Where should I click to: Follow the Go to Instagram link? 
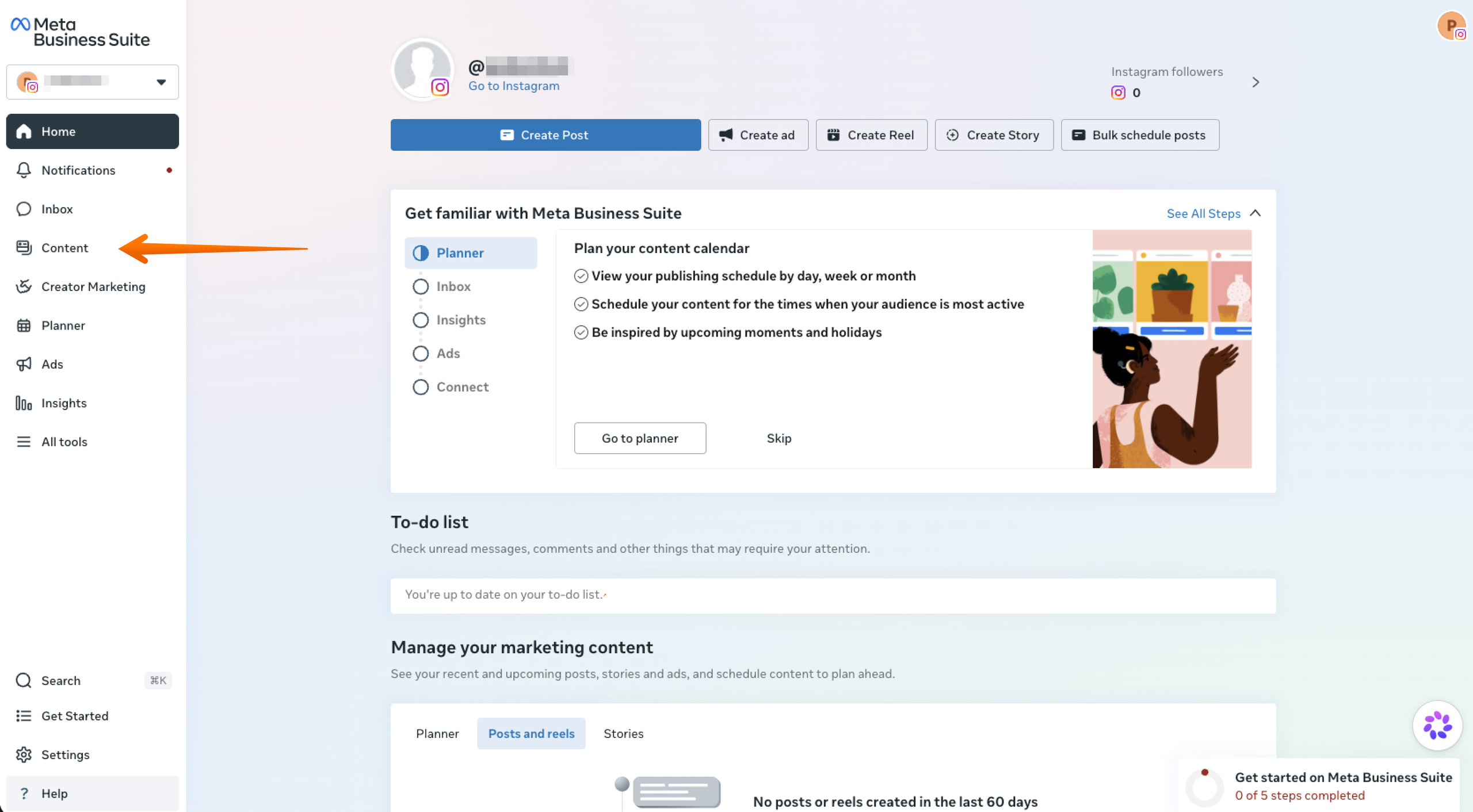tap(514, 86)
